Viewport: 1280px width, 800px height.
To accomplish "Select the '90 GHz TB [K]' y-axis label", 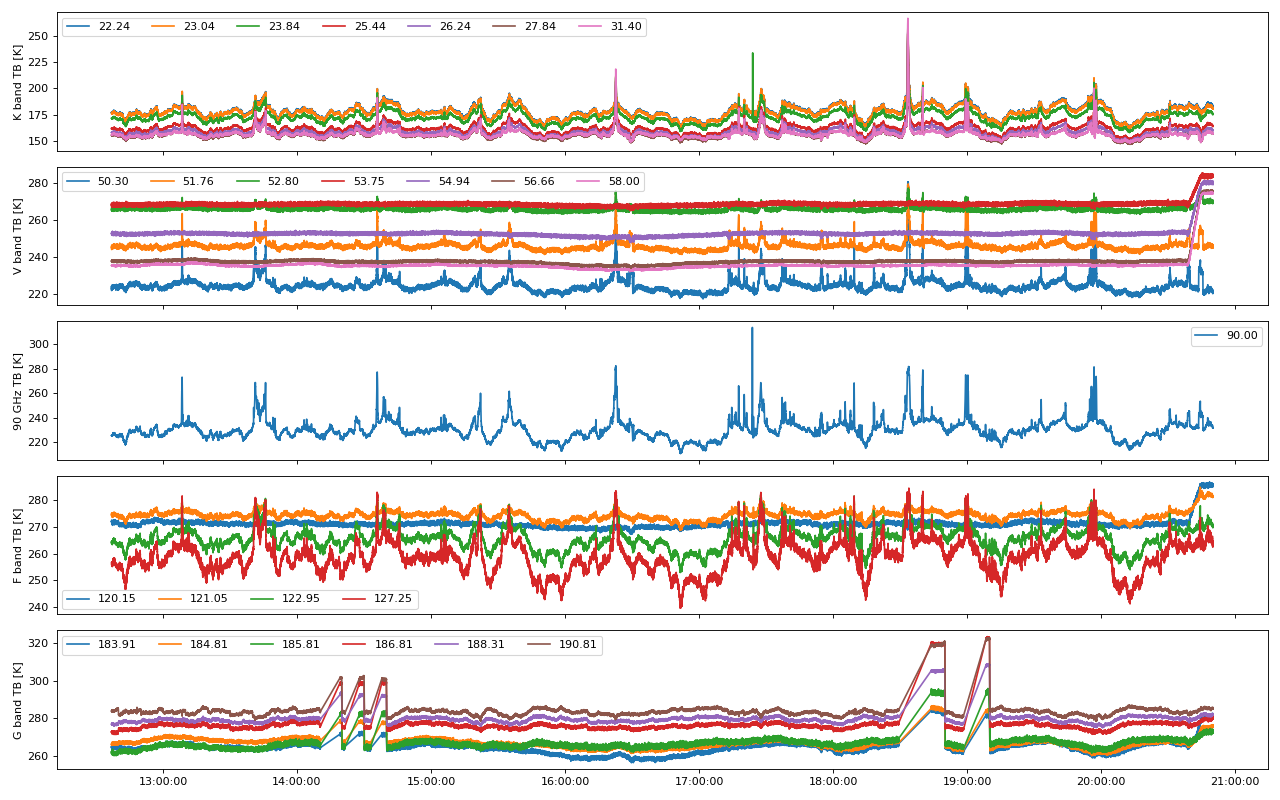I will click(18, 391).
